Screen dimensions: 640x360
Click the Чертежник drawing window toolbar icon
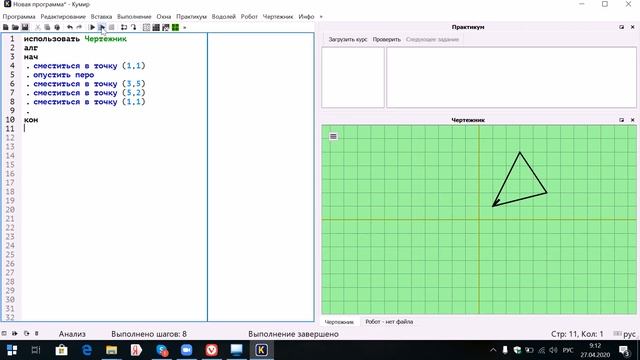click(x=166, y=27)
